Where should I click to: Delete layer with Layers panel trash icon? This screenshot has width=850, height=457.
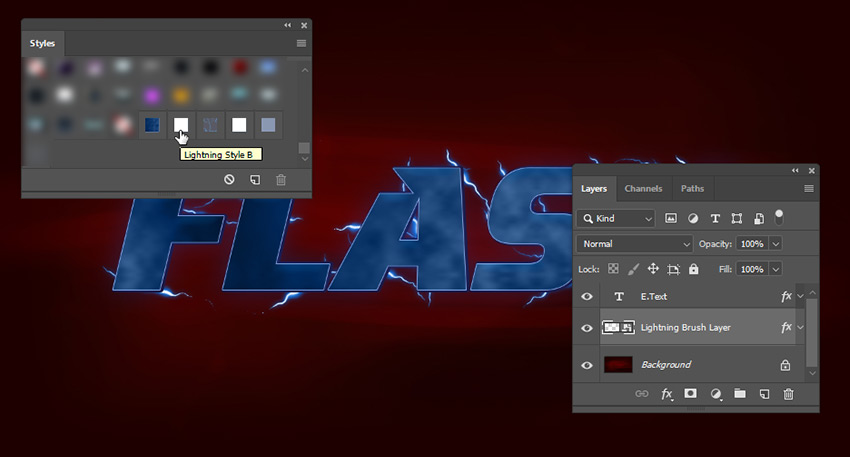[788, 394]
